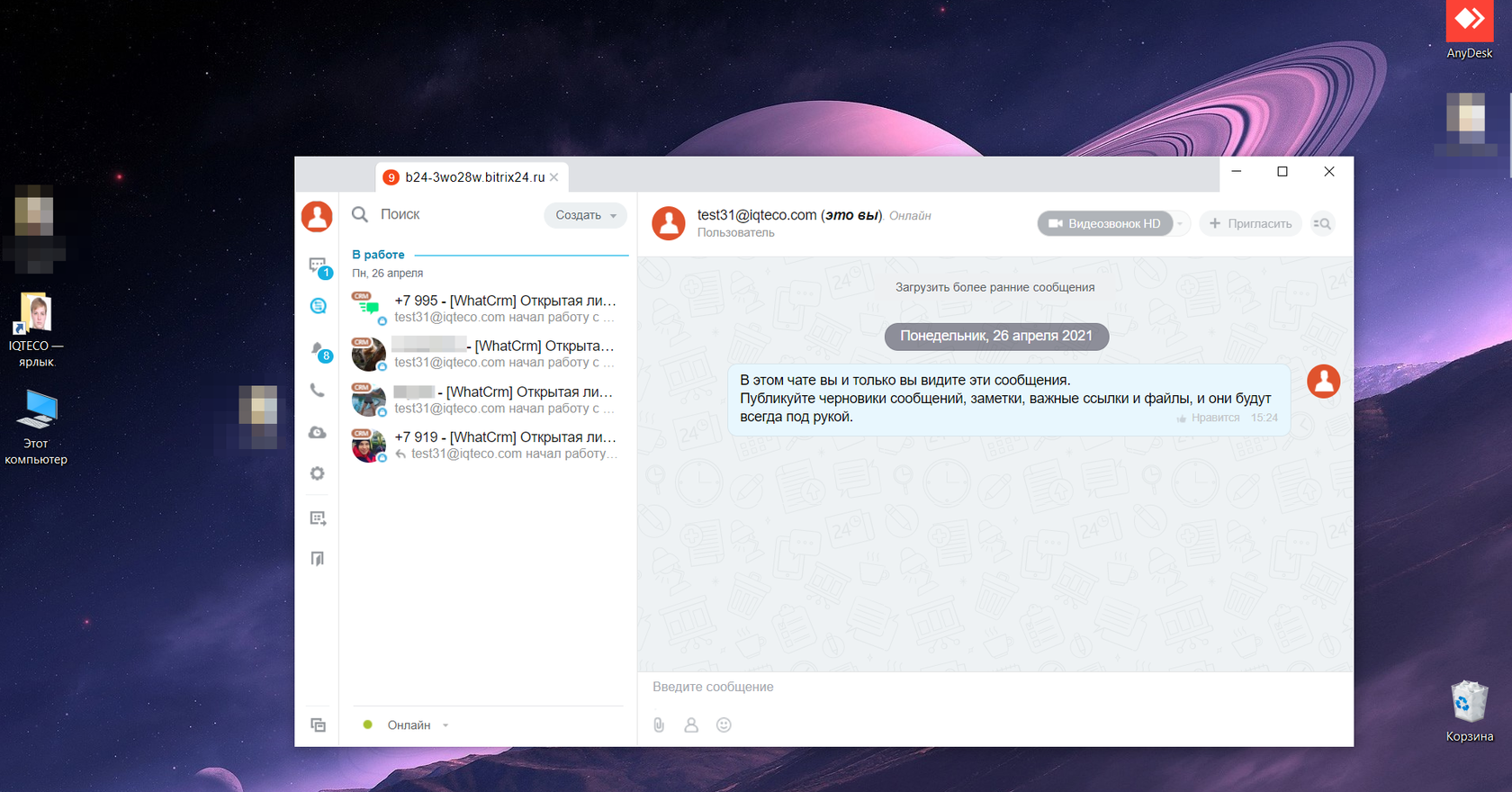Click test31@iqteco.com name in chat header
This screenshot has width=1512, height=792.
pos(757,215)
